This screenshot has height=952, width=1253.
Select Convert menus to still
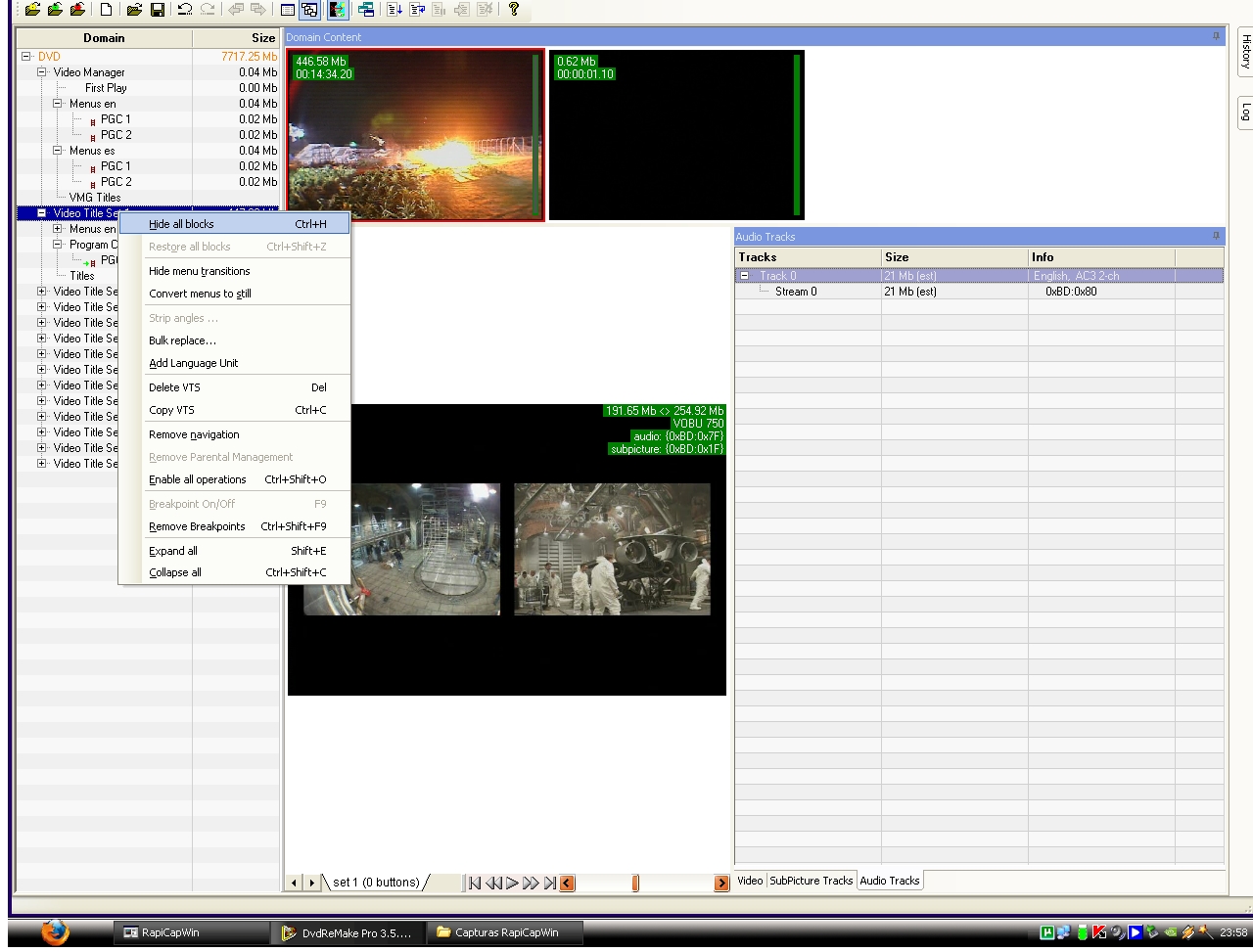(234, 294)
